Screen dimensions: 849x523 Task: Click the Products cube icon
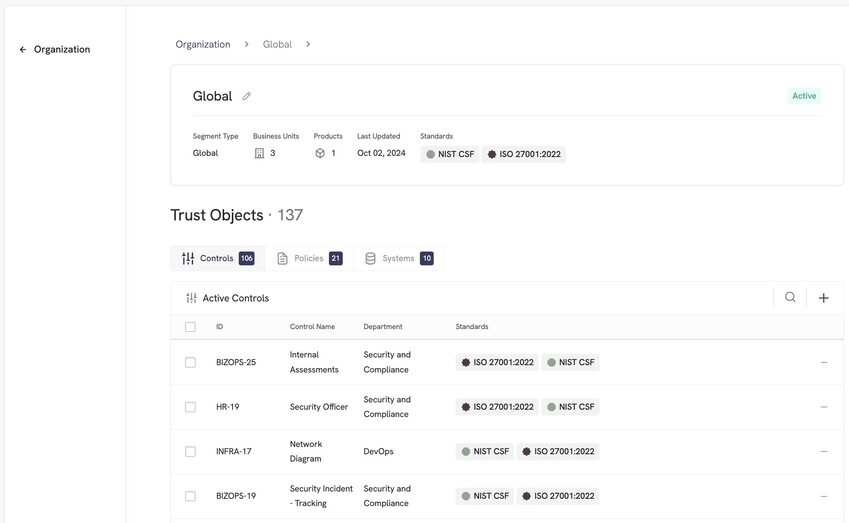pos(320,153)
